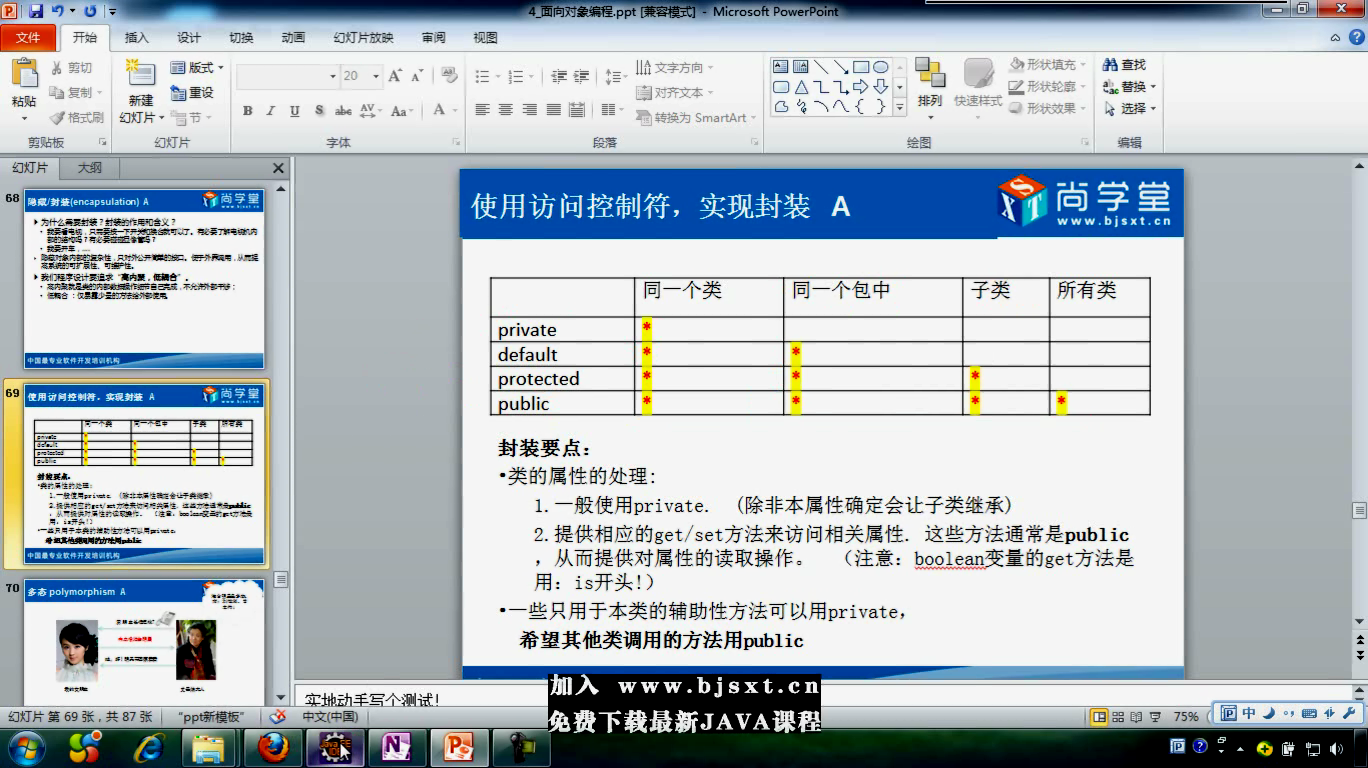Viewport: 1368px width, 768px height.
Task: Click the Replace (替换) button
Action: coord(1130,87)
